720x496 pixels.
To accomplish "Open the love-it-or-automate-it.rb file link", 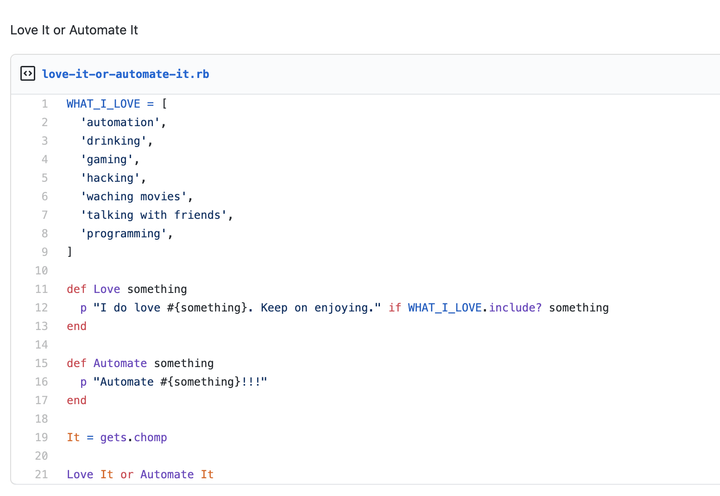I will [125, 74].
